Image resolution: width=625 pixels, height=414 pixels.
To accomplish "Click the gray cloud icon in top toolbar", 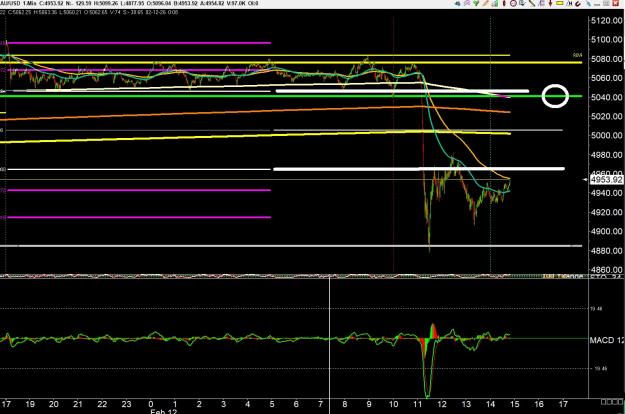I will point(458,3).
